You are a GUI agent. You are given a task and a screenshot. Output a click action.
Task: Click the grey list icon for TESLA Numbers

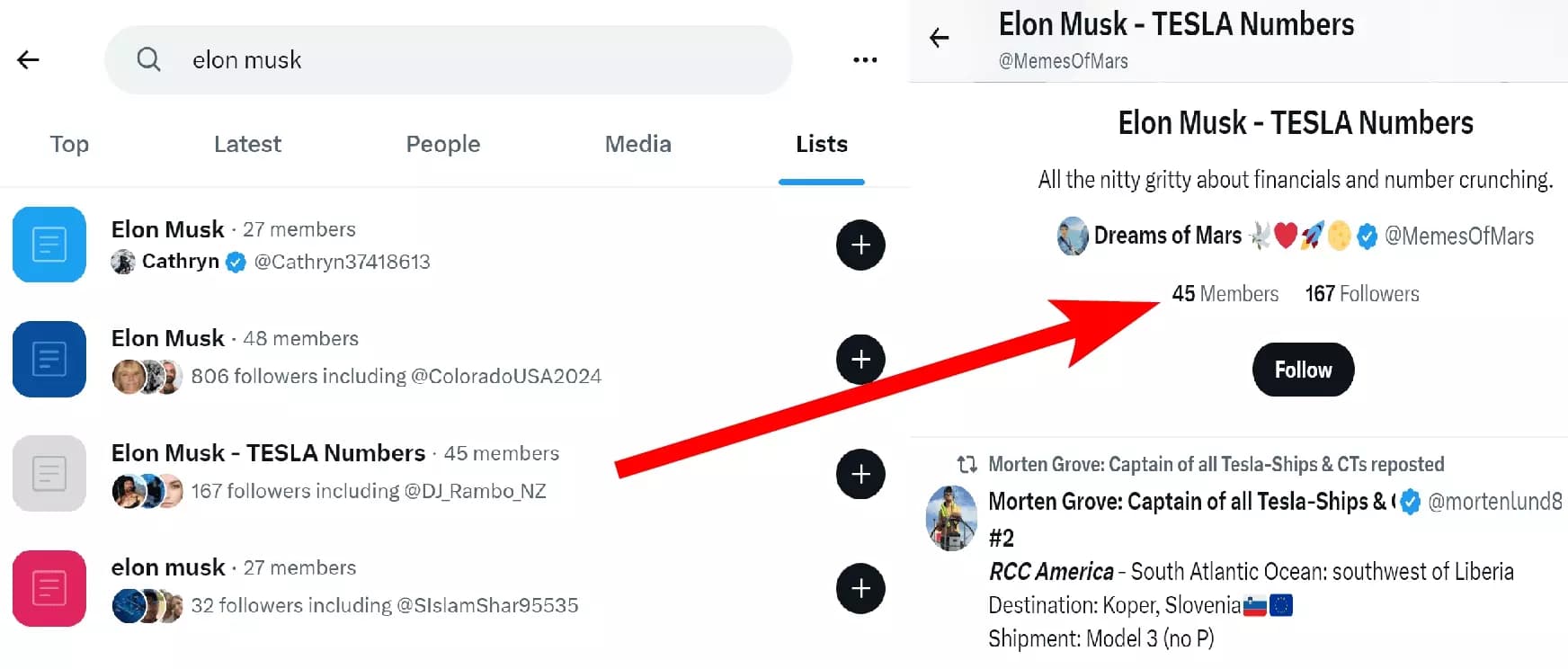click(49, 474)
